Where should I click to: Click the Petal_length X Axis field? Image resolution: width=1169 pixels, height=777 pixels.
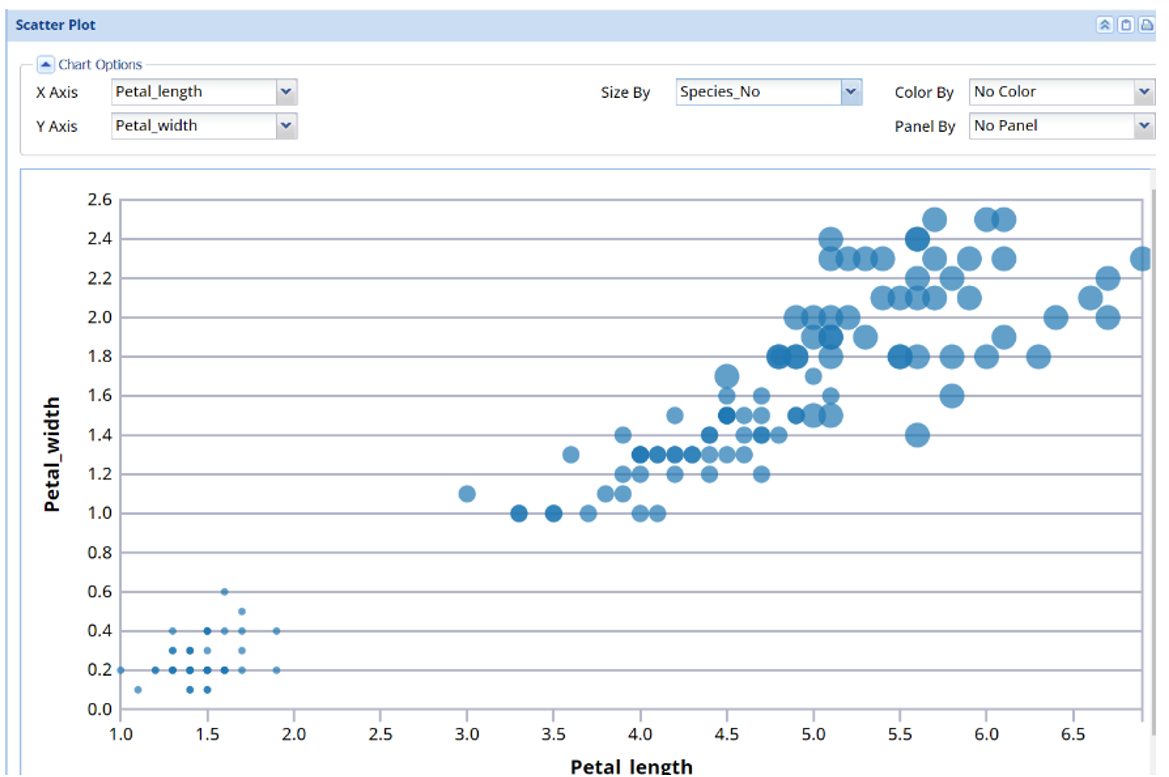click(x=193, y=92)
